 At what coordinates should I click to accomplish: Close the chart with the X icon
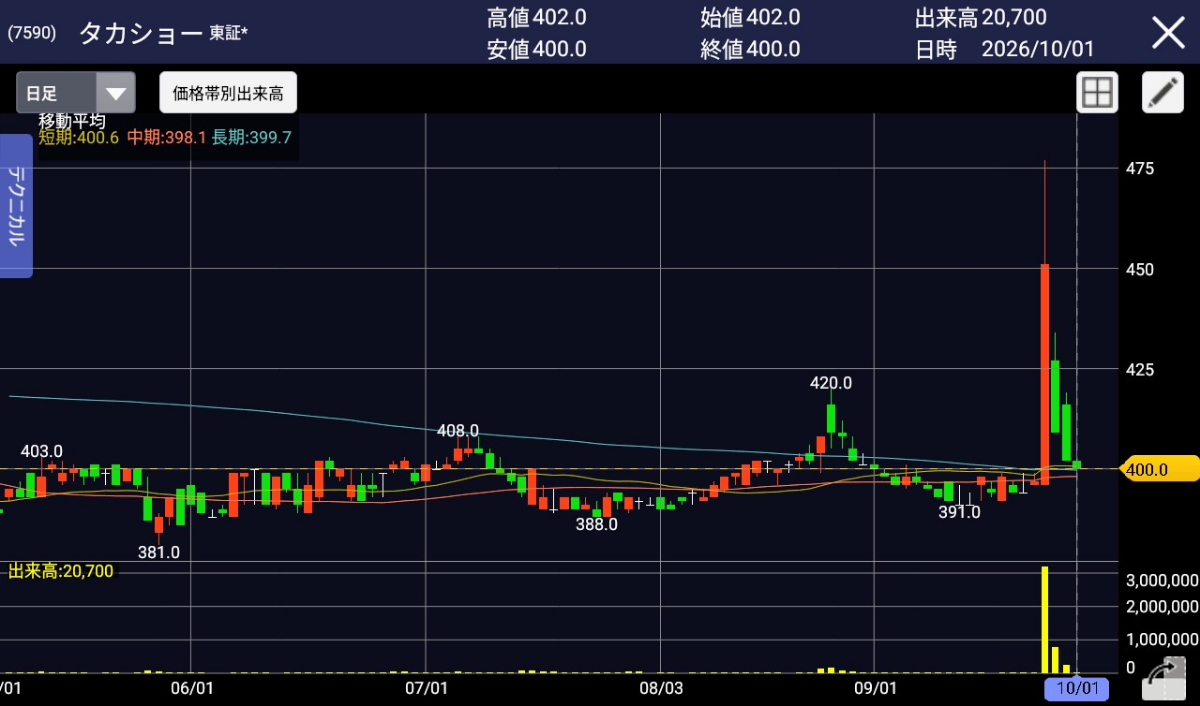(1168, 33)
